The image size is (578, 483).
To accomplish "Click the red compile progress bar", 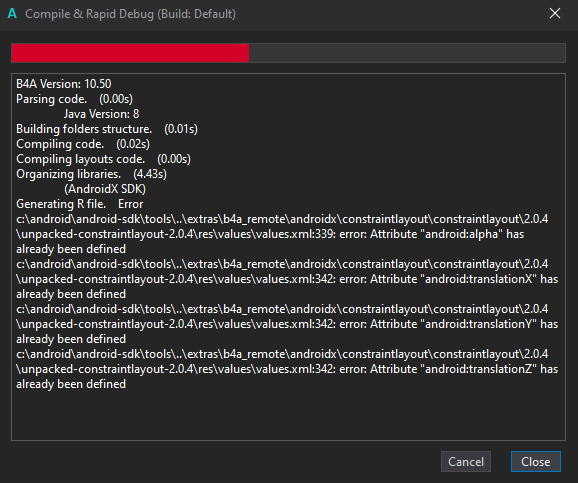I will 288,53.
